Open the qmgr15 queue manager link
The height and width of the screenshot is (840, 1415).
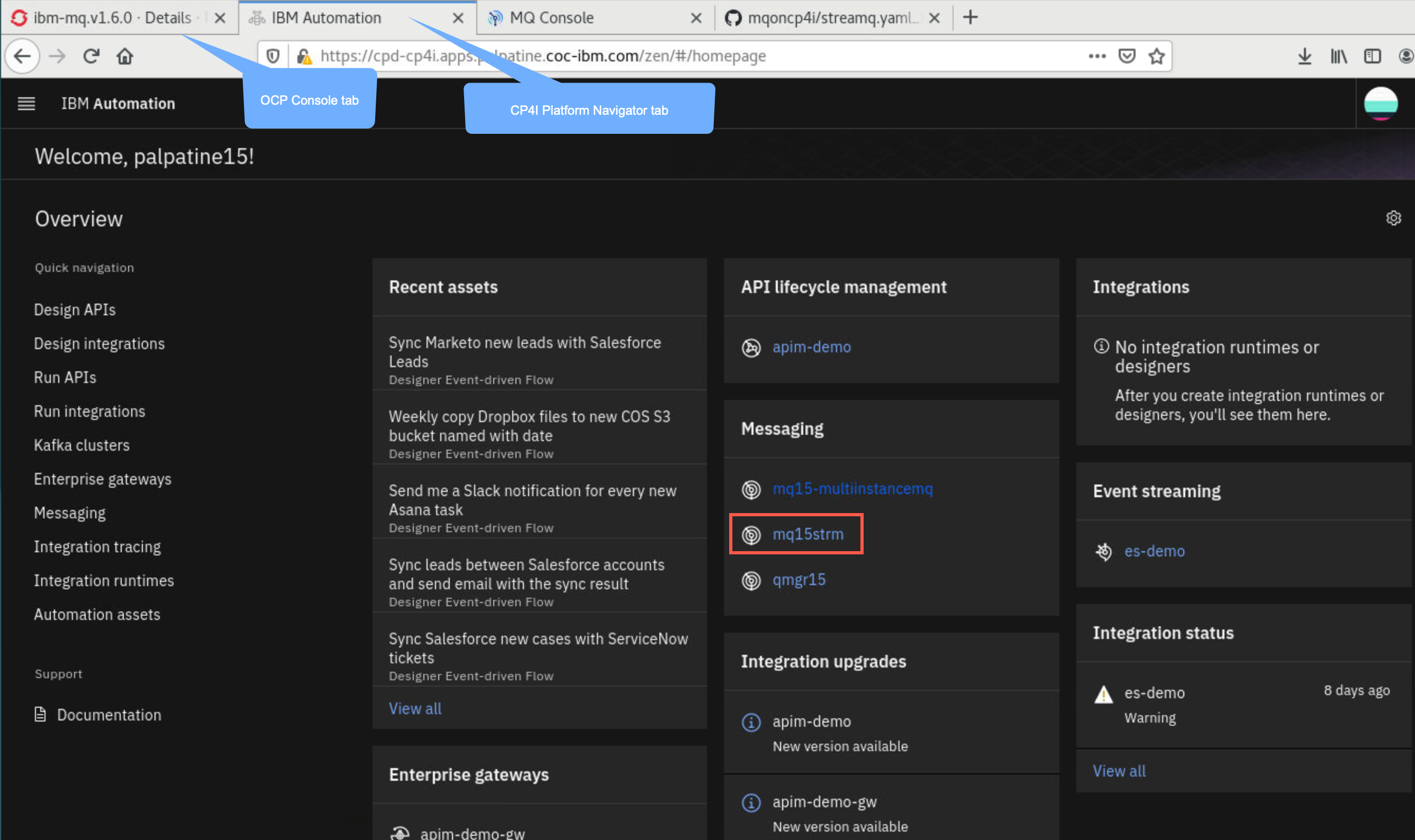[x=799, y=580]
